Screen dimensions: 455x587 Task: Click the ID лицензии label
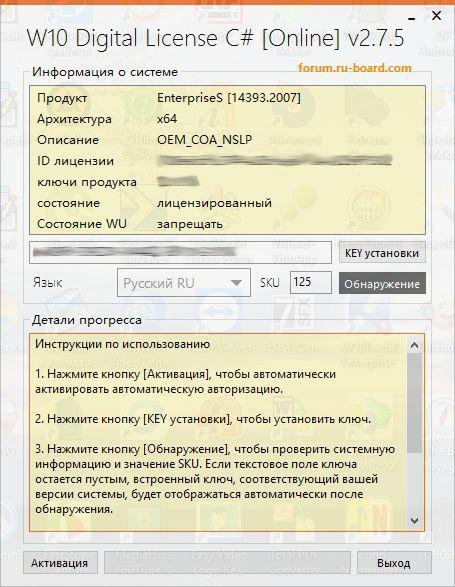(x=75, y=161)
